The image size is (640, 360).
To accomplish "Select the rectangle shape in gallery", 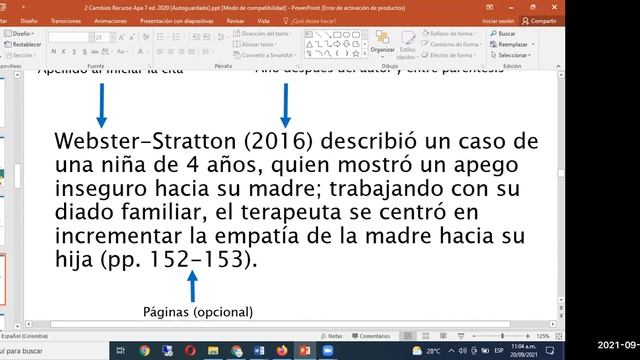I will (337, 35).
